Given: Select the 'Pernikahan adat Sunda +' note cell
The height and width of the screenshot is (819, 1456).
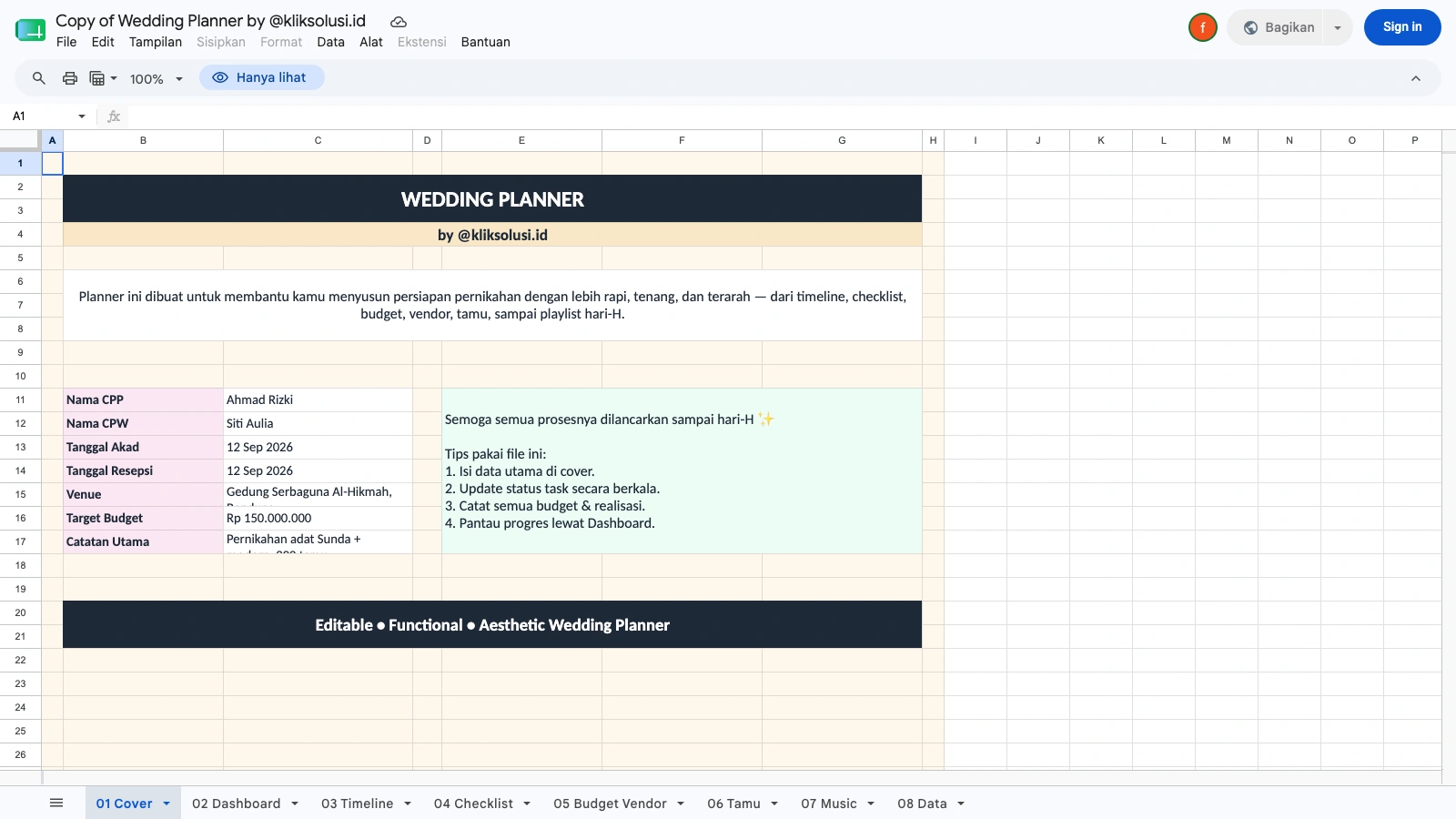Looking at the screenshot, I should pyautogui.click(x=318, y=541).
